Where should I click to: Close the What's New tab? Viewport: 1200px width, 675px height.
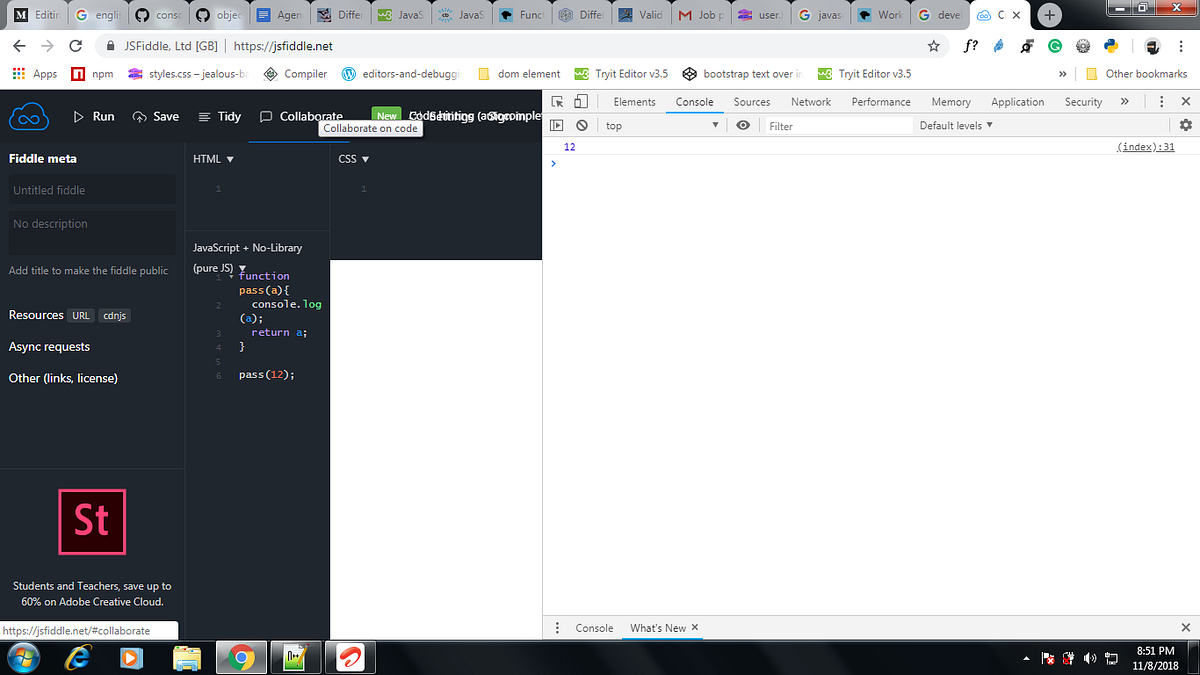(695, 627)
